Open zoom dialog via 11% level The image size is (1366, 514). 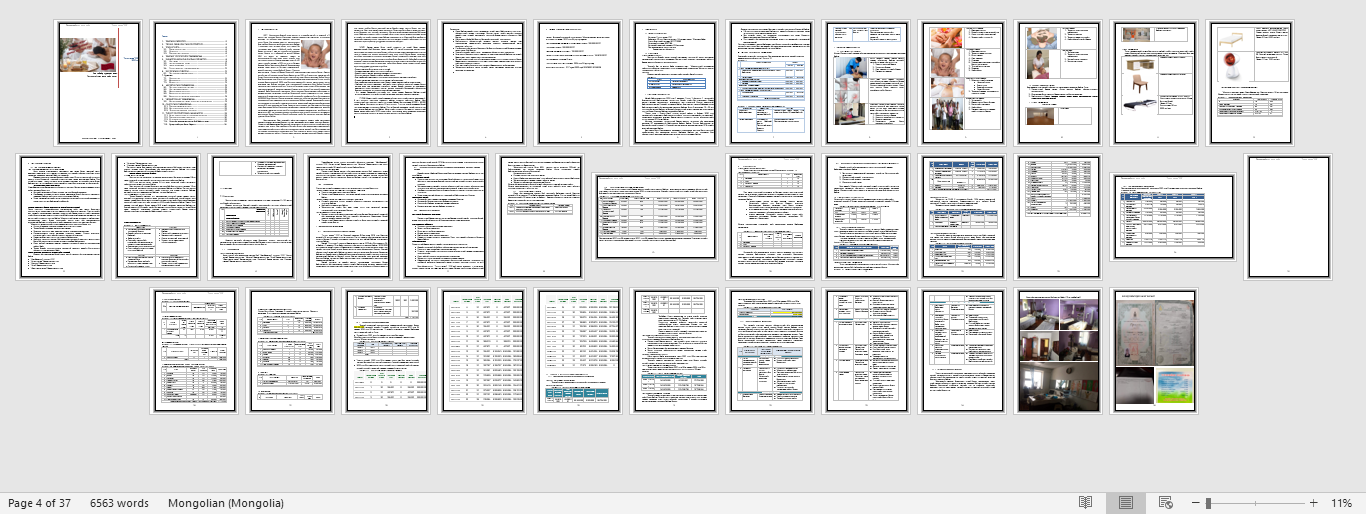1341,503
